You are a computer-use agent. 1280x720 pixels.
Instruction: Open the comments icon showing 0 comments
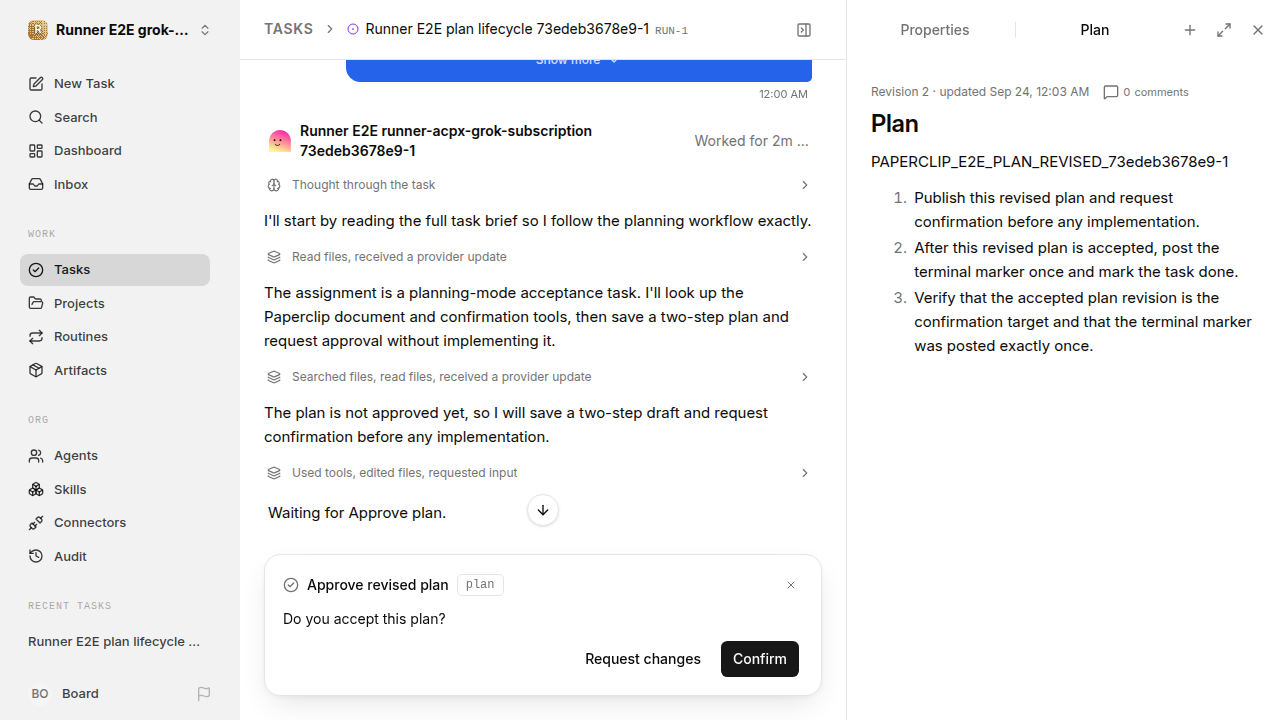1110,92
